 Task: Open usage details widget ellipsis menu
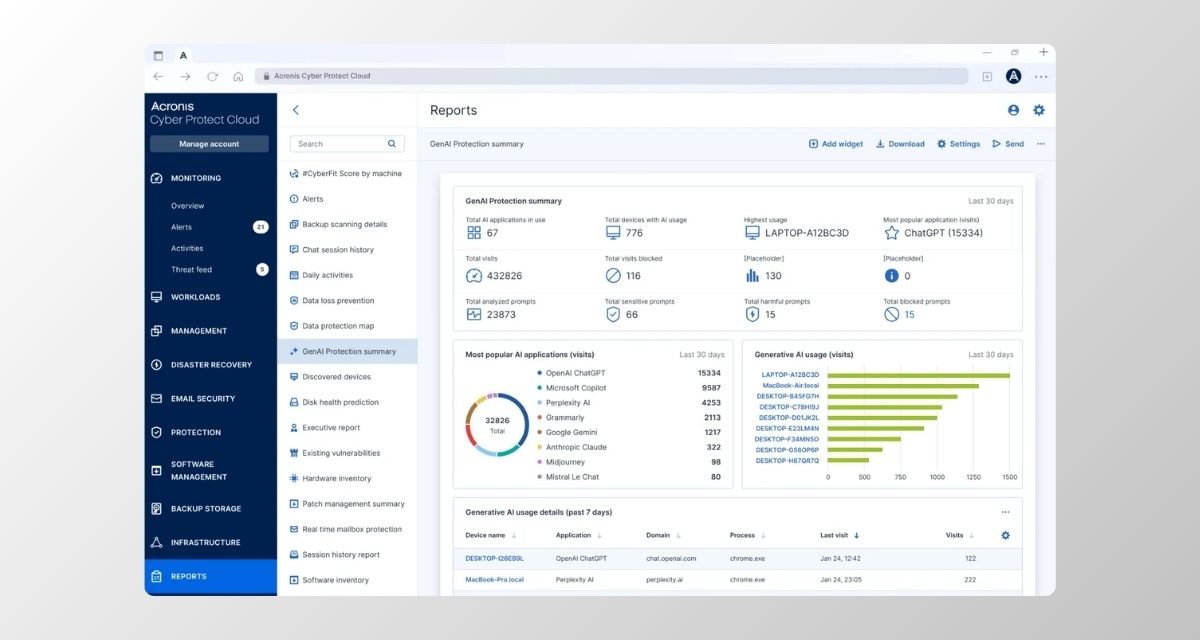(x=1006, y=512)
